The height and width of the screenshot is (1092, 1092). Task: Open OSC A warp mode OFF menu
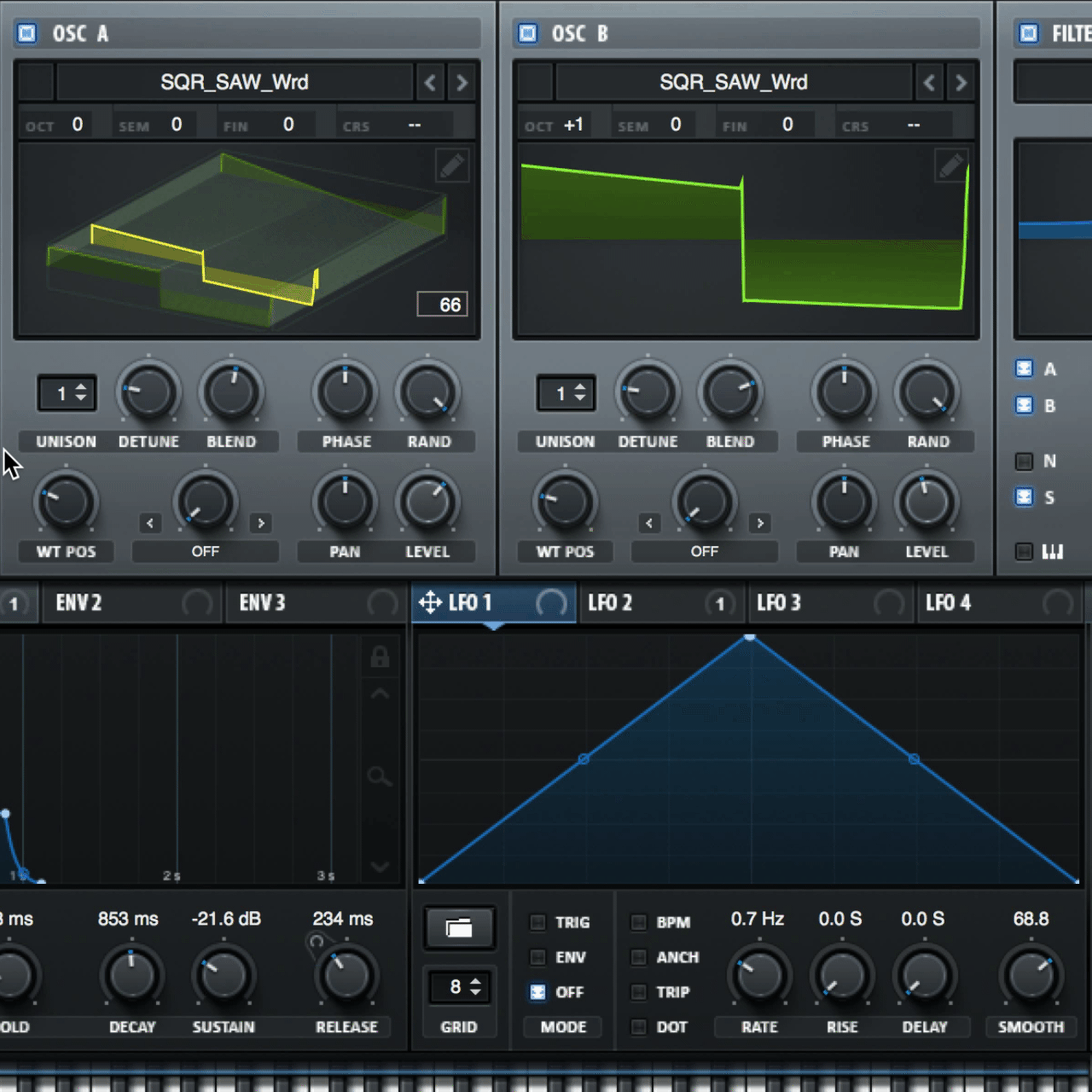click(x=205, y=552)
